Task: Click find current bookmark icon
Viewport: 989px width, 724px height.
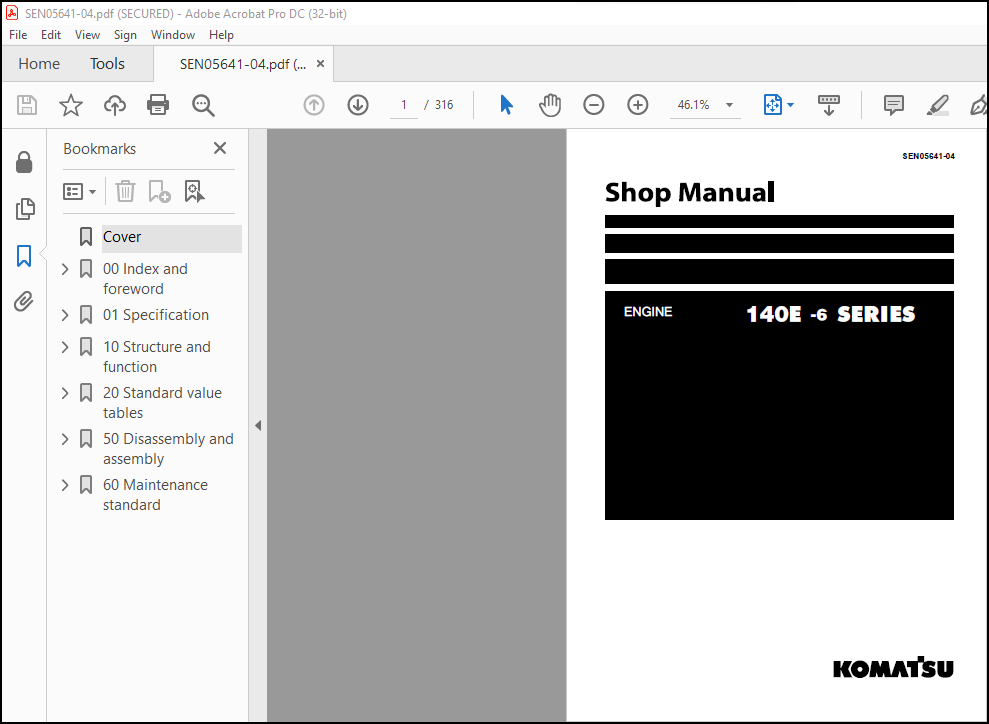Action: [x=194, y=191]
